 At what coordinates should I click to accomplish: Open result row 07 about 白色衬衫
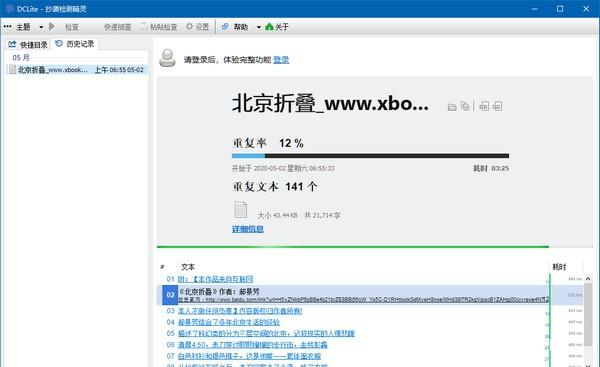[x=249, y=357]
